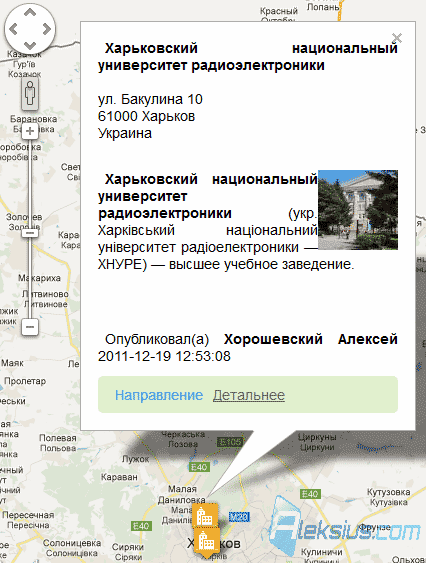
Task: Click the timestamp 2011-12-19 12:53:08
Action: click(x=164, y=356)
